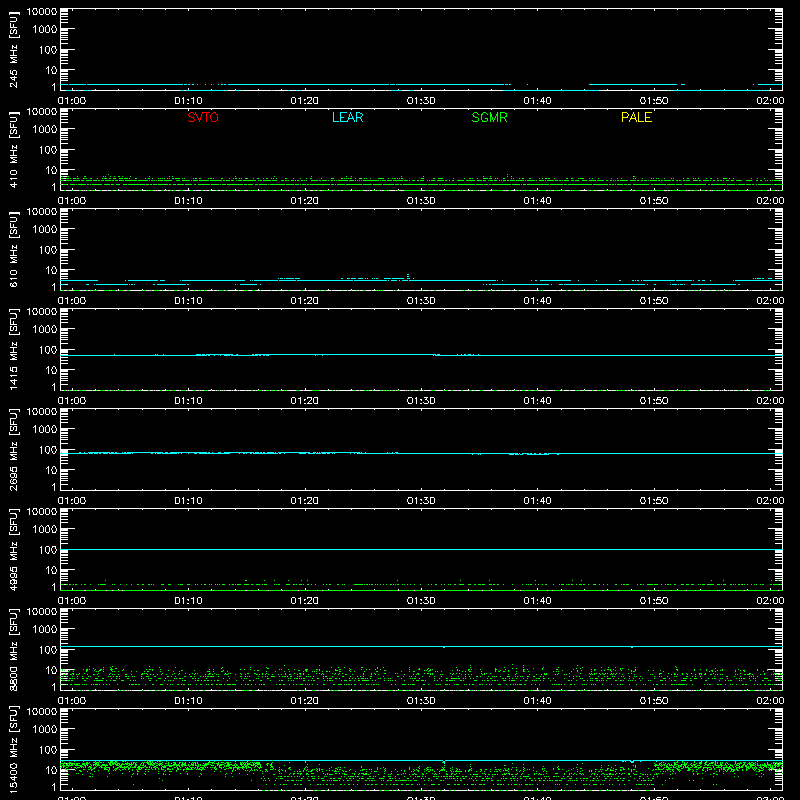Click the yellow PALE station legend label

click(x=636, y=117)
